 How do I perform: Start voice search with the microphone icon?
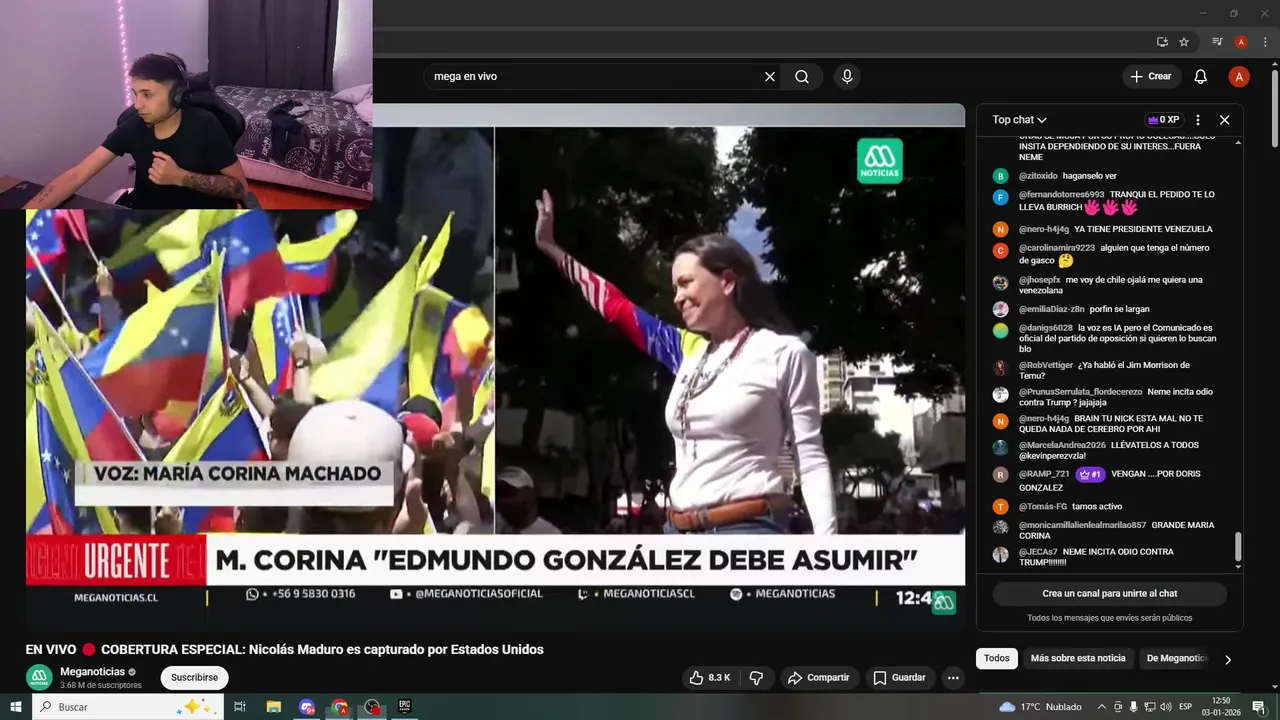[x=847, y=77]
